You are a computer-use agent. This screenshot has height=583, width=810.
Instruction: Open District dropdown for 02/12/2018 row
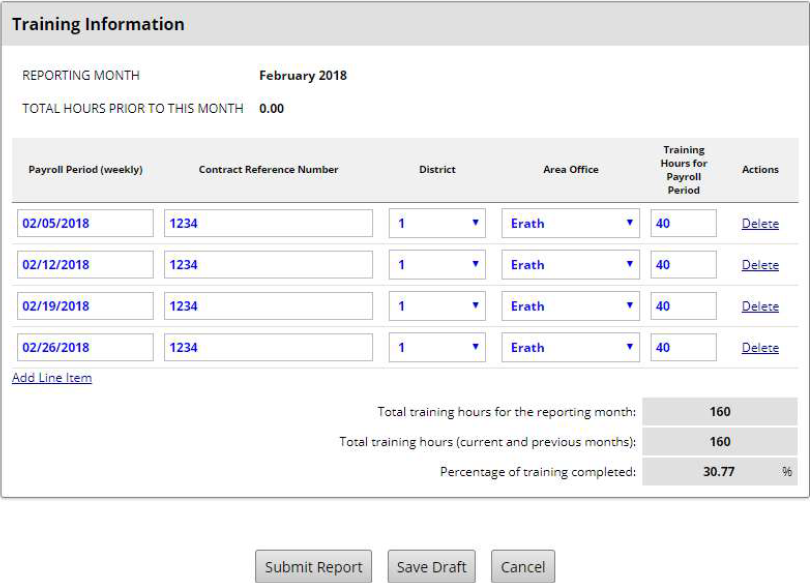point(437,265)
